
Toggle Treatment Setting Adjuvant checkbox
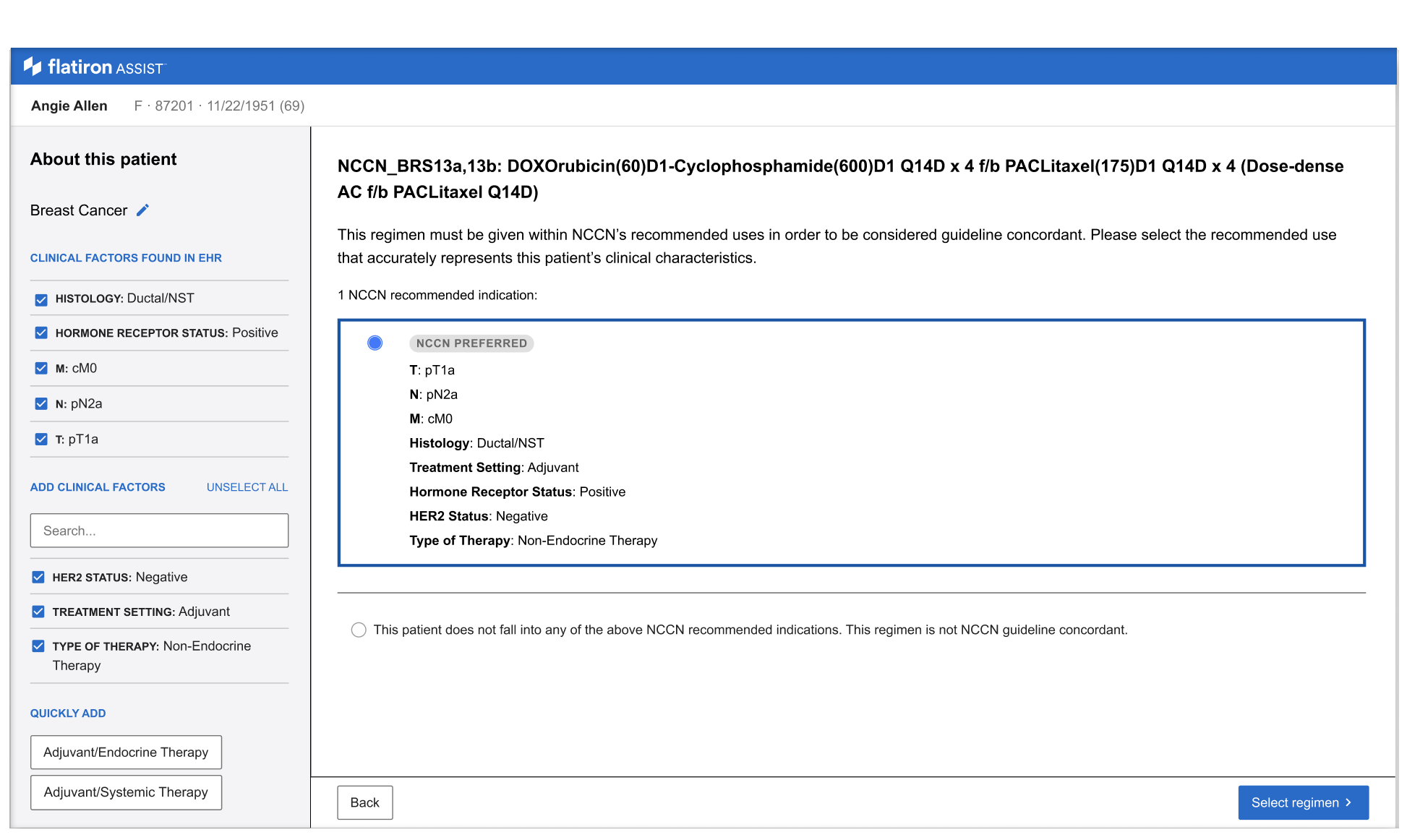(x=38, y=612)
